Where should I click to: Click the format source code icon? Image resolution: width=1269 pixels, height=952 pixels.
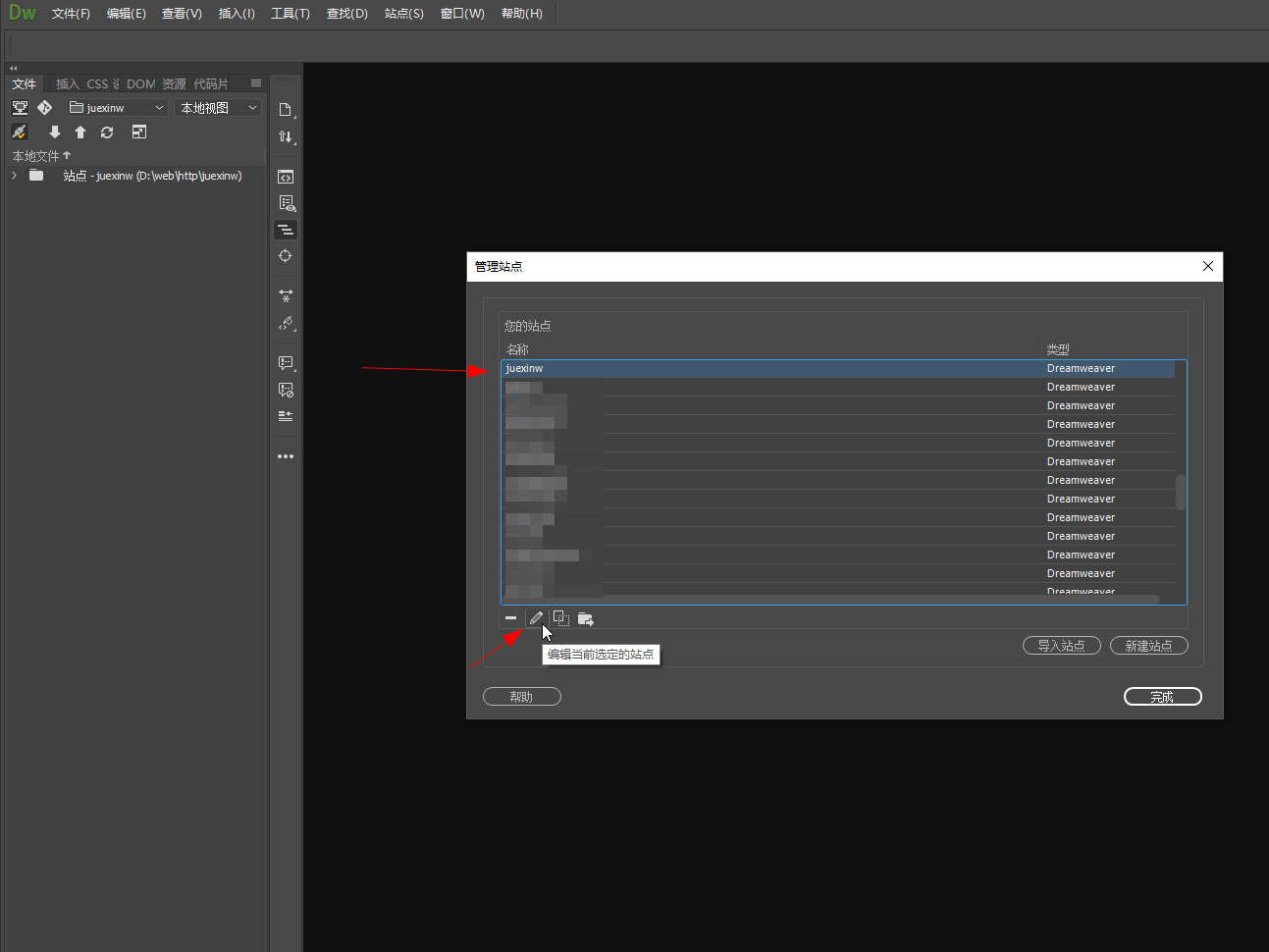click(x=286, y=323)
